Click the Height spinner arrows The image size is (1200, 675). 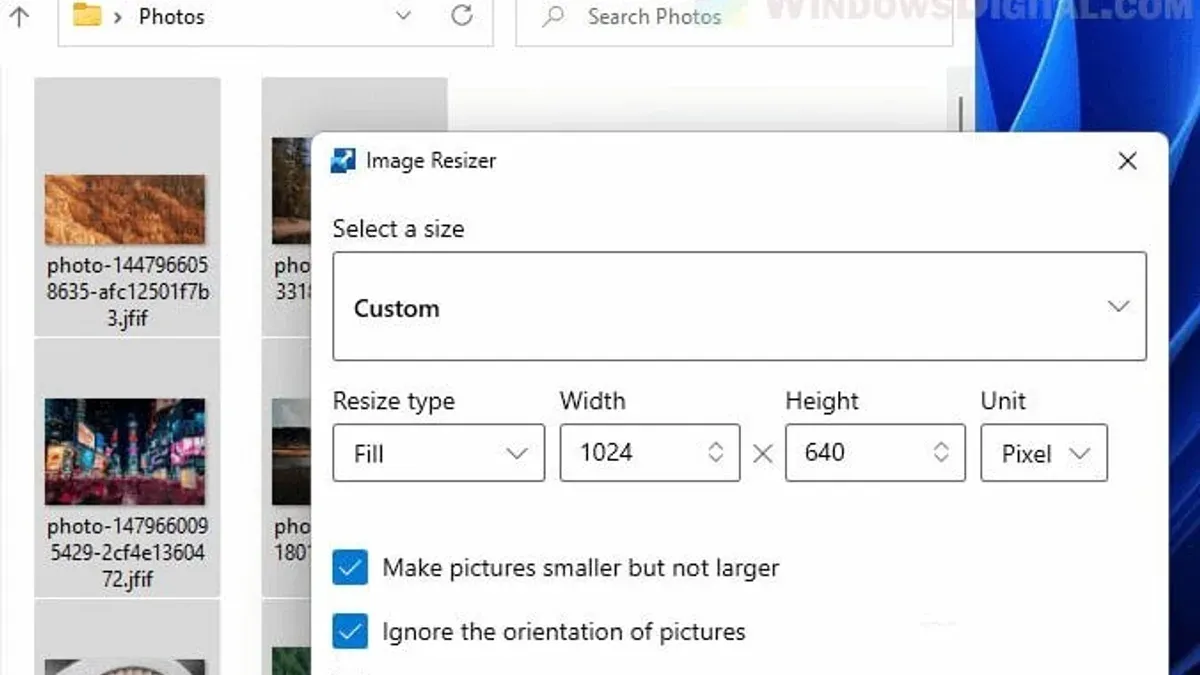point(941,453)
